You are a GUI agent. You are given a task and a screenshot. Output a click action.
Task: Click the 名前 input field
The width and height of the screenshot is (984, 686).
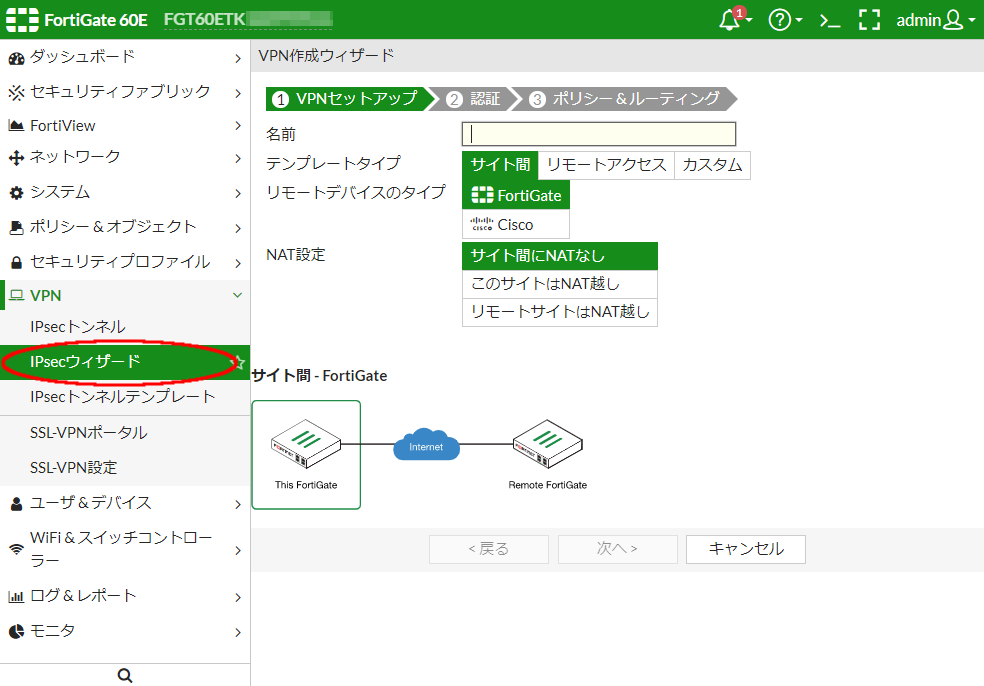click(x=597, y=133)
